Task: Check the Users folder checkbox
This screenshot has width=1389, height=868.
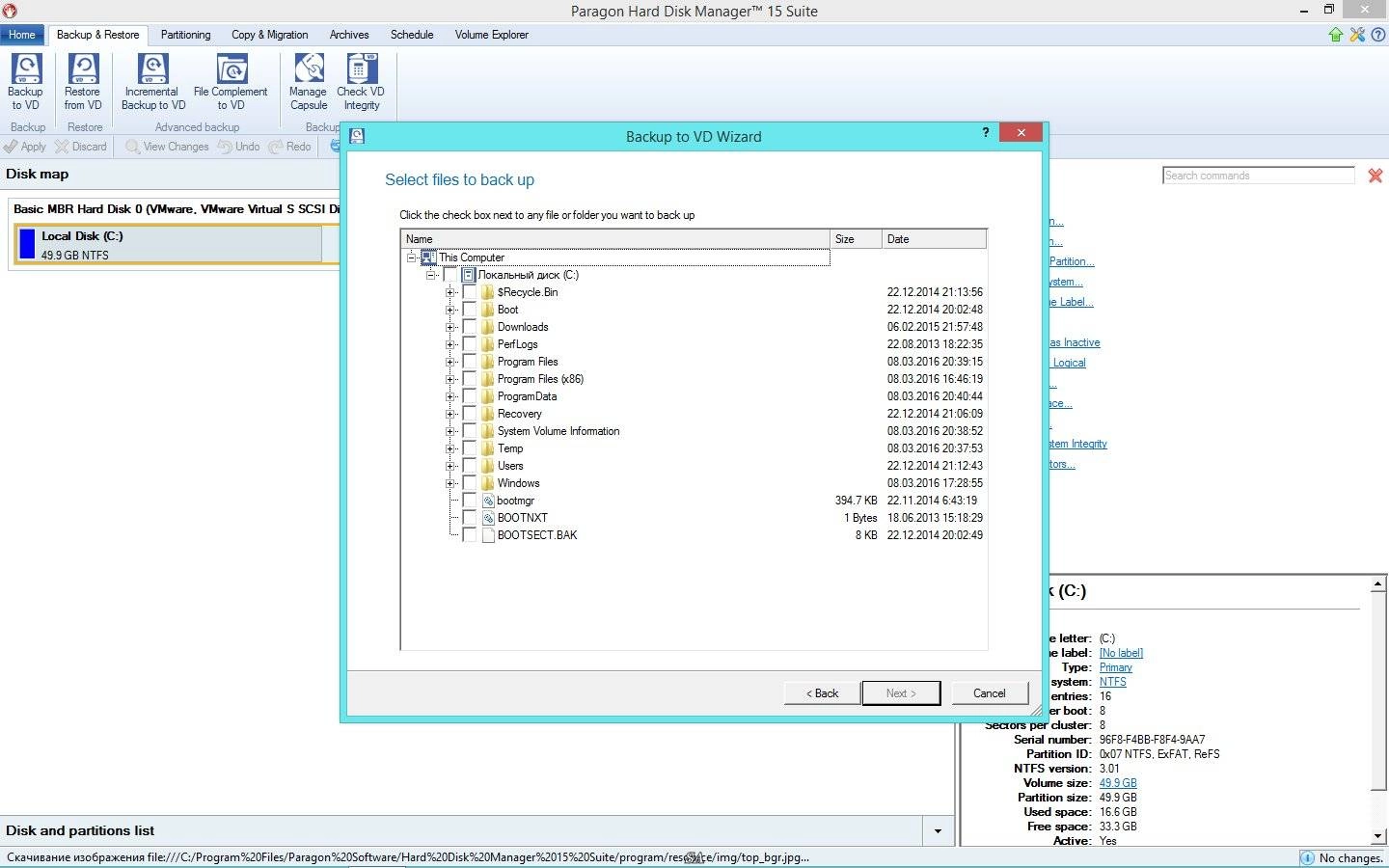Action: point(470,466)
